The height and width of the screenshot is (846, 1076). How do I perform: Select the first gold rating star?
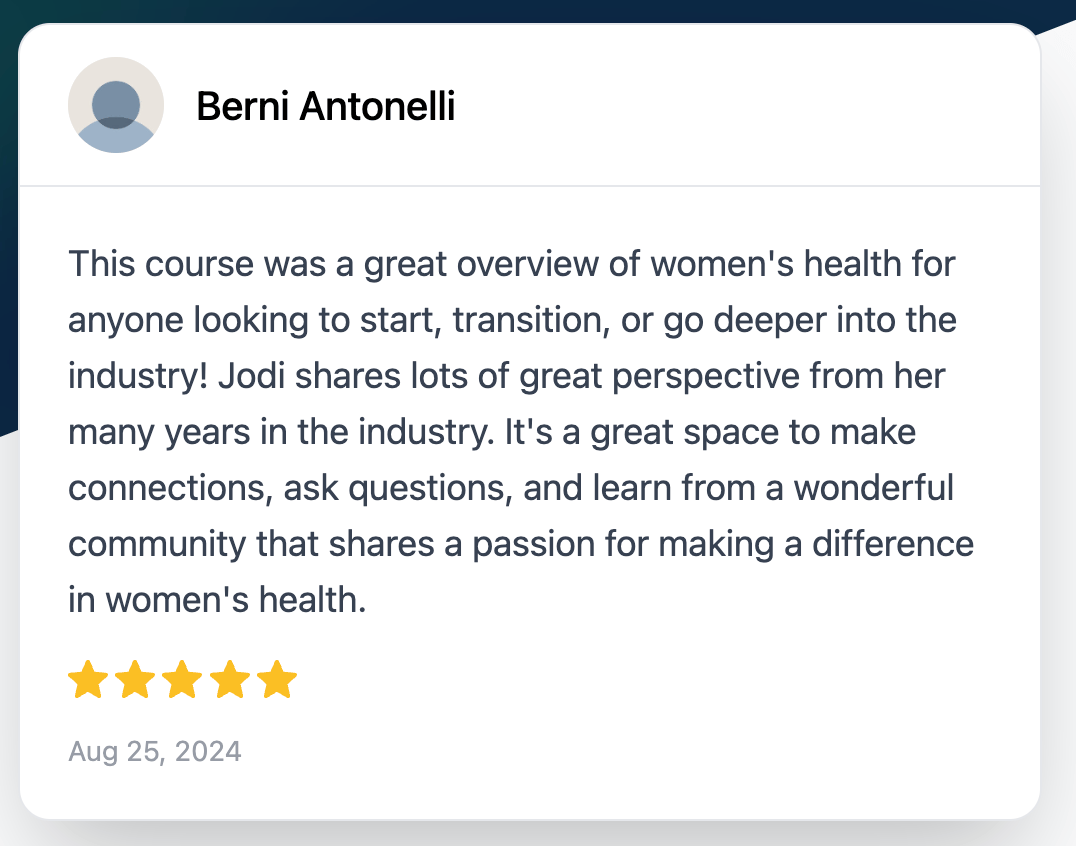pos(89,679)
